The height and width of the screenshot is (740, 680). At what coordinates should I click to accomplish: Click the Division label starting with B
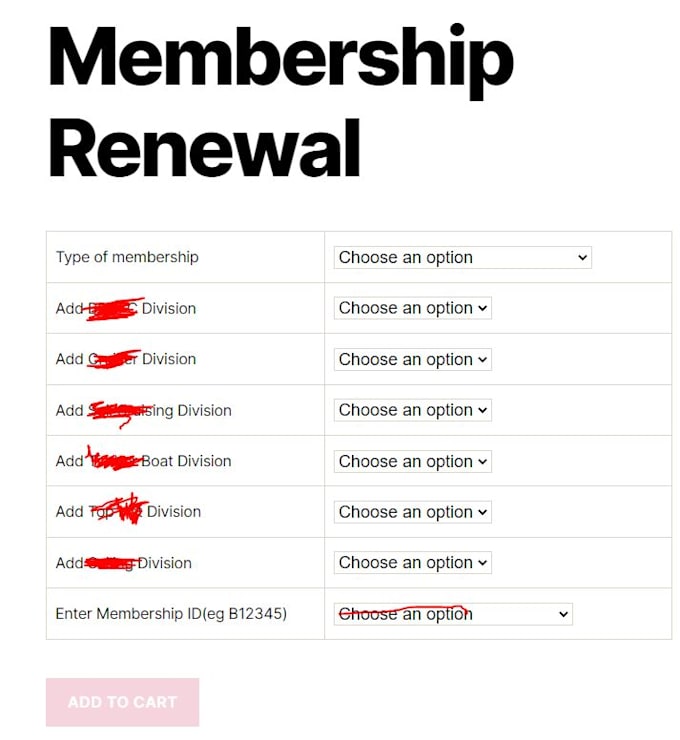click(126, 308)
